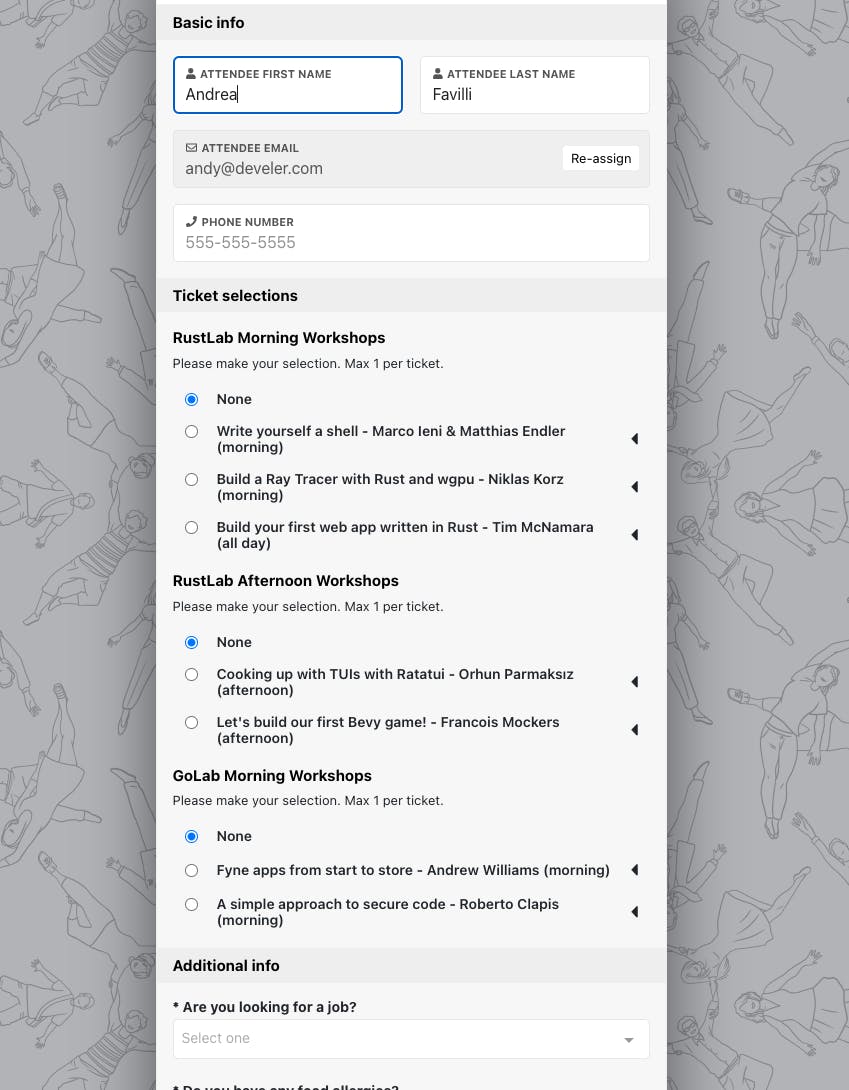Image resolution: width=849 pixels, height=1090 pixels.
Task: Choose Build a Ray Tracer with Rust radio
Action: (x=191, y=480)
